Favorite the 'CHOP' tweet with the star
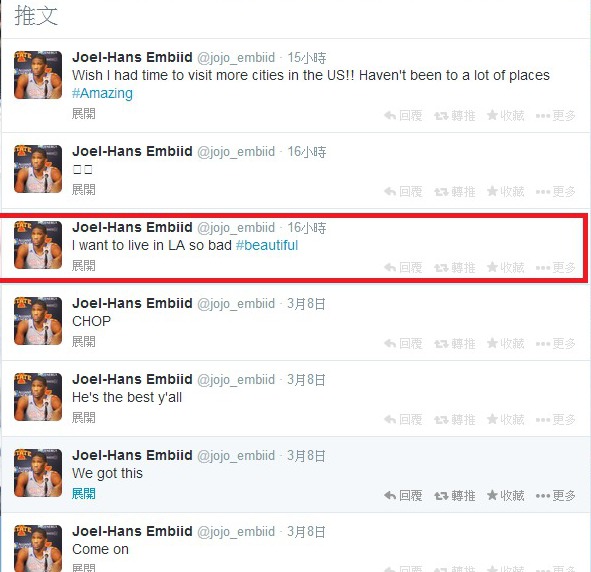The width and height of the screenshot is (591, 572). coord(505,343)
